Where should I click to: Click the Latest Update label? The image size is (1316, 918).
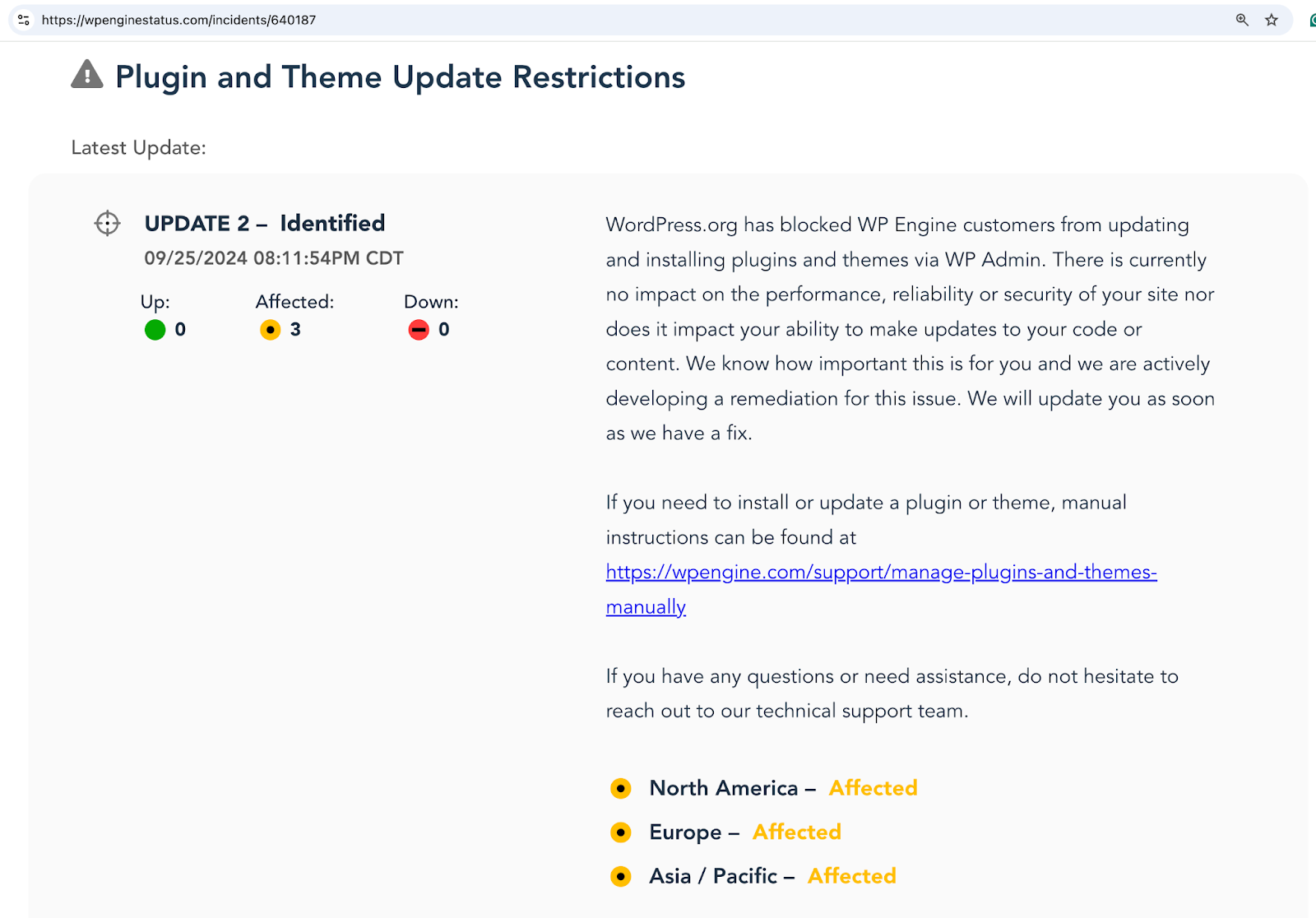coord(138,148)
